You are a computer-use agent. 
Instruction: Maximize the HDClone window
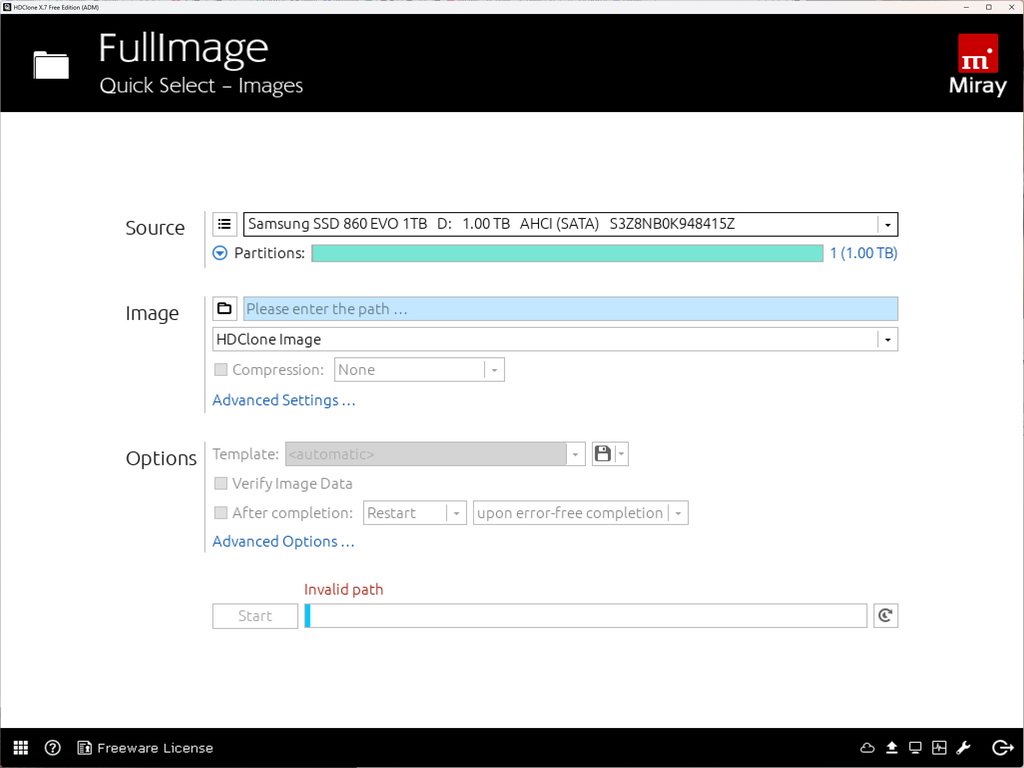(x=989, y=7)
